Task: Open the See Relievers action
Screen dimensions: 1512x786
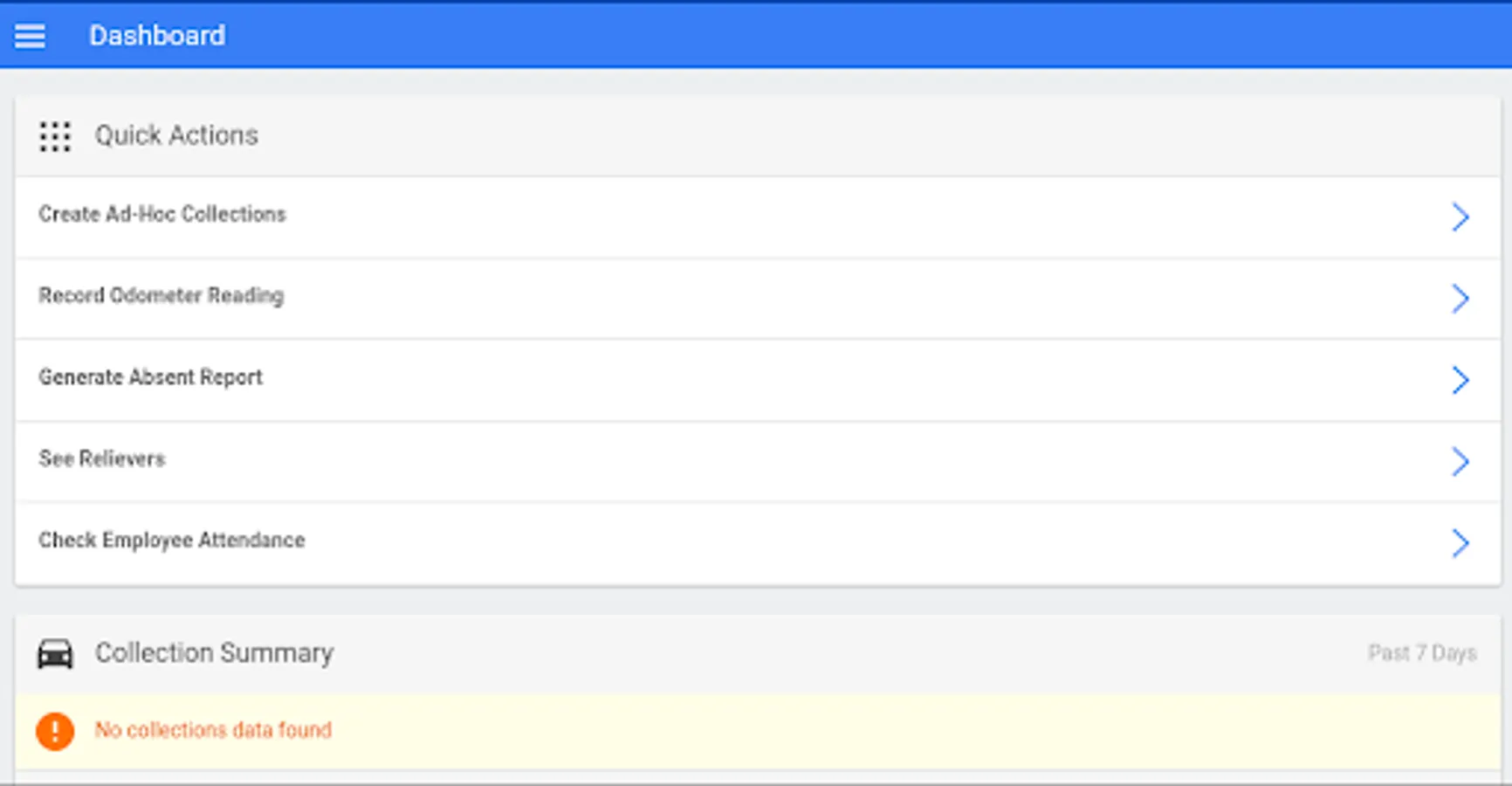Action: click(x=102, y=459)
